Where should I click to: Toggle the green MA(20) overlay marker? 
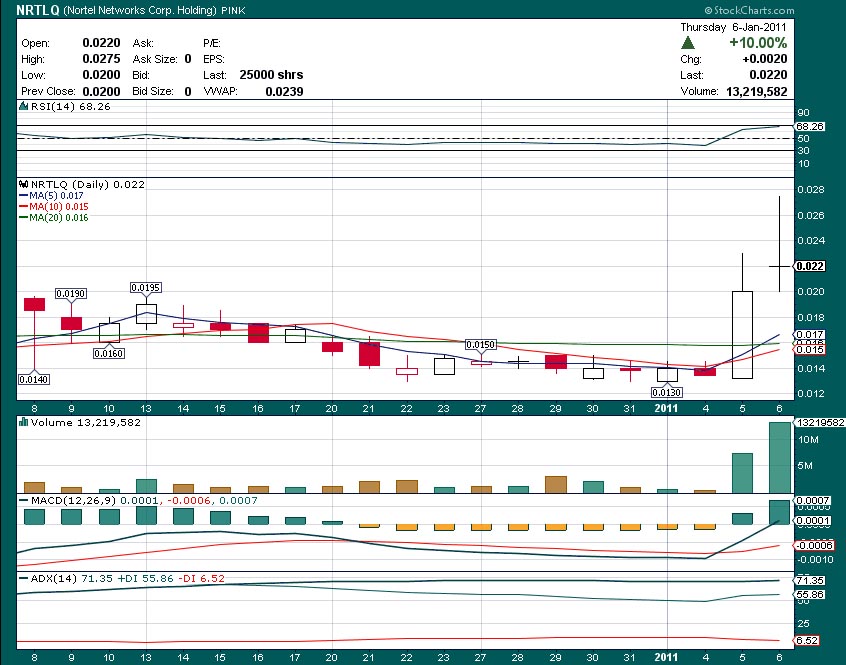pos(23,217)
